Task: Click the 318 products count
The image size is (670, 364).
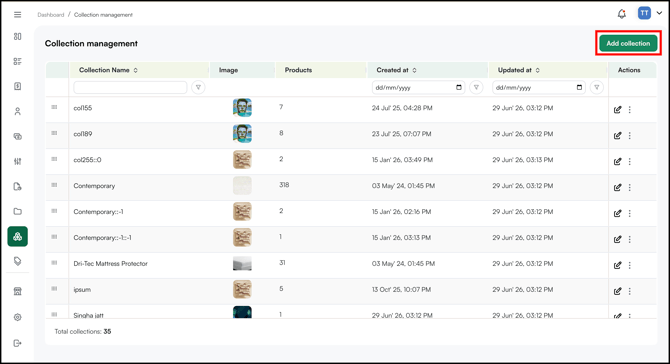Action: pyautogui.click(x=284, y=185)
